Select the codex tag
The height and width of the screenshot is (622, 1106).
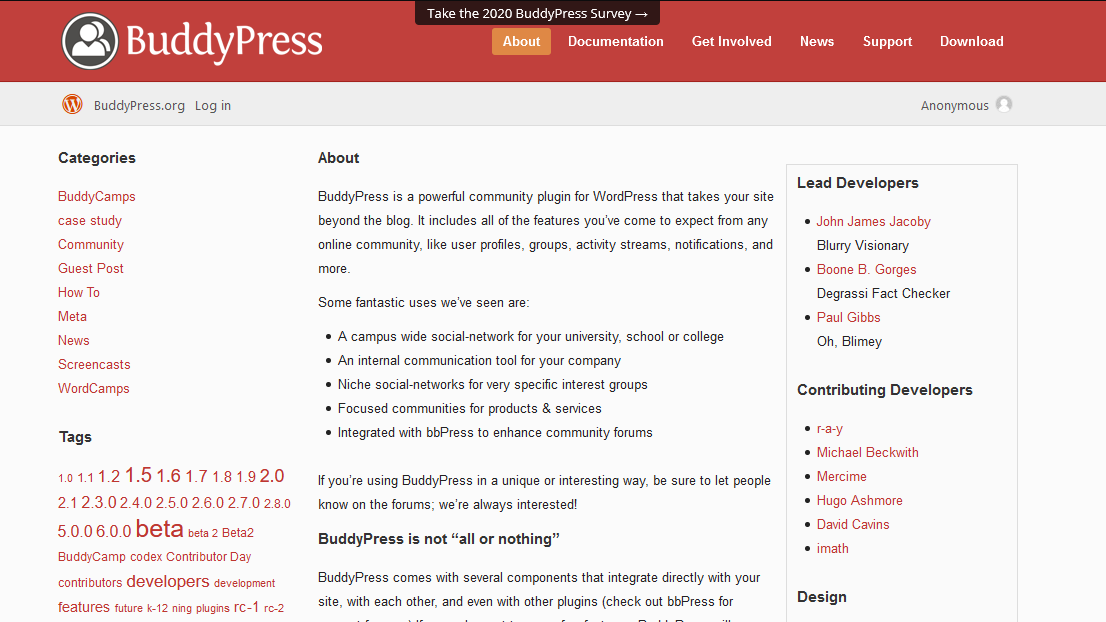tap(146, 556)
